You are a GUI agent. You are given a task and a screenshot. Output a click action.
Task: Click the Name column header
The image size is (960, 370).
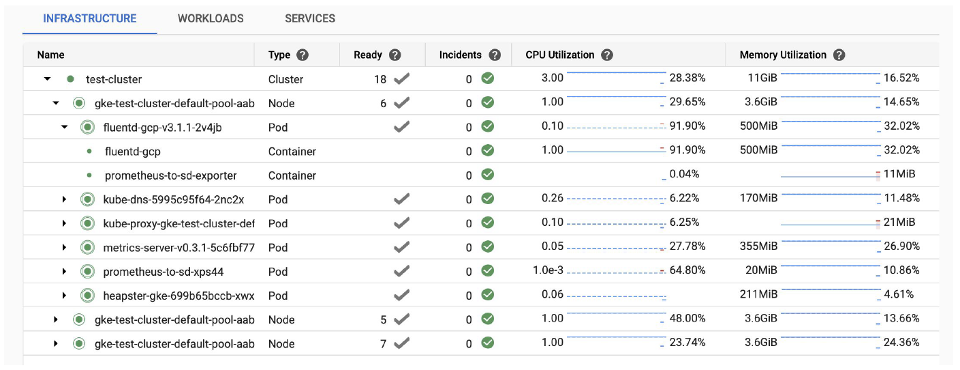51,55
